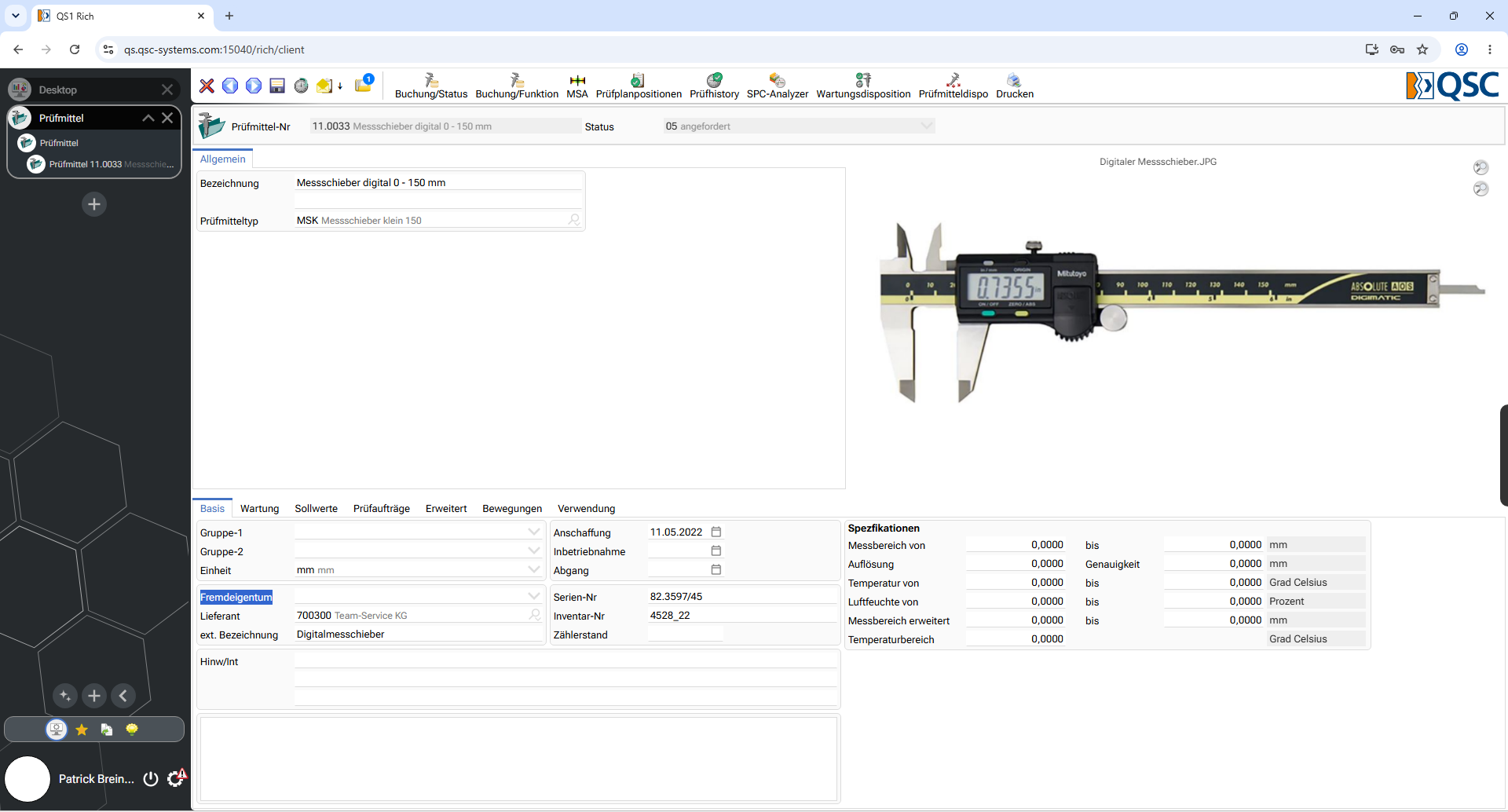Screen dimensions: 1508x812
Task: Open favorites star icon in sidebar
Action: [x=82, y=730]
